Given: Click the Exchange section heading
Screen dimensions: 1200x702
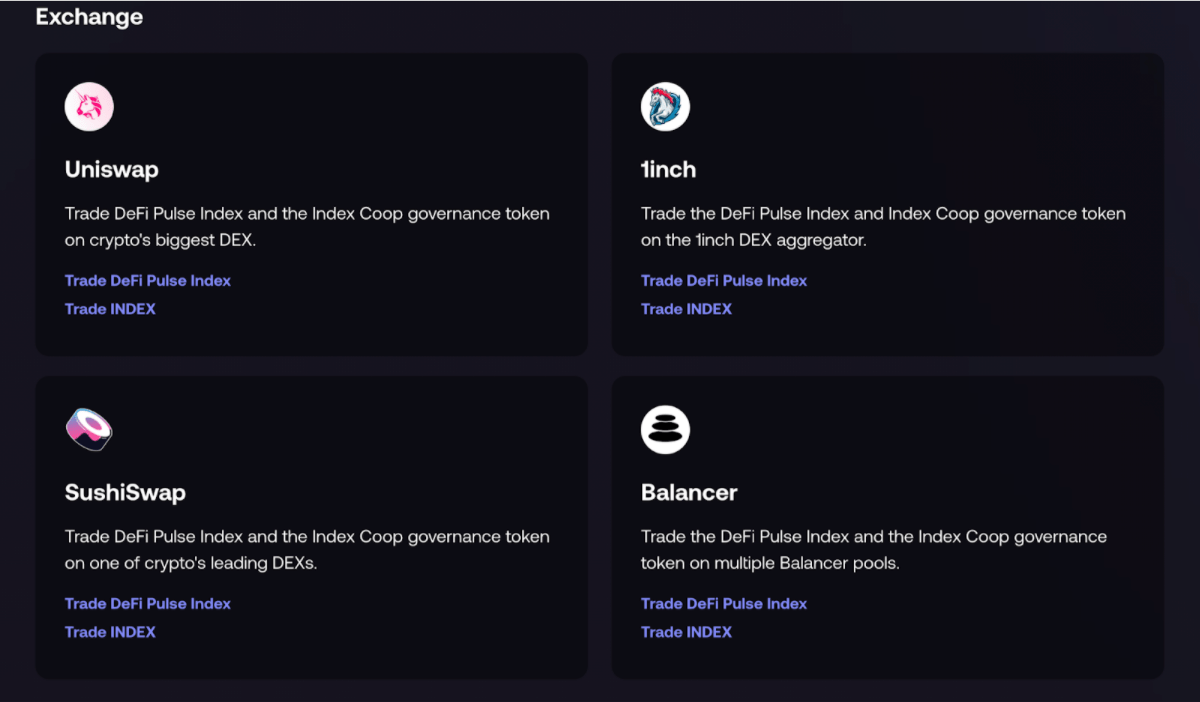Looking at the screenshot, I should click(89, 17).
